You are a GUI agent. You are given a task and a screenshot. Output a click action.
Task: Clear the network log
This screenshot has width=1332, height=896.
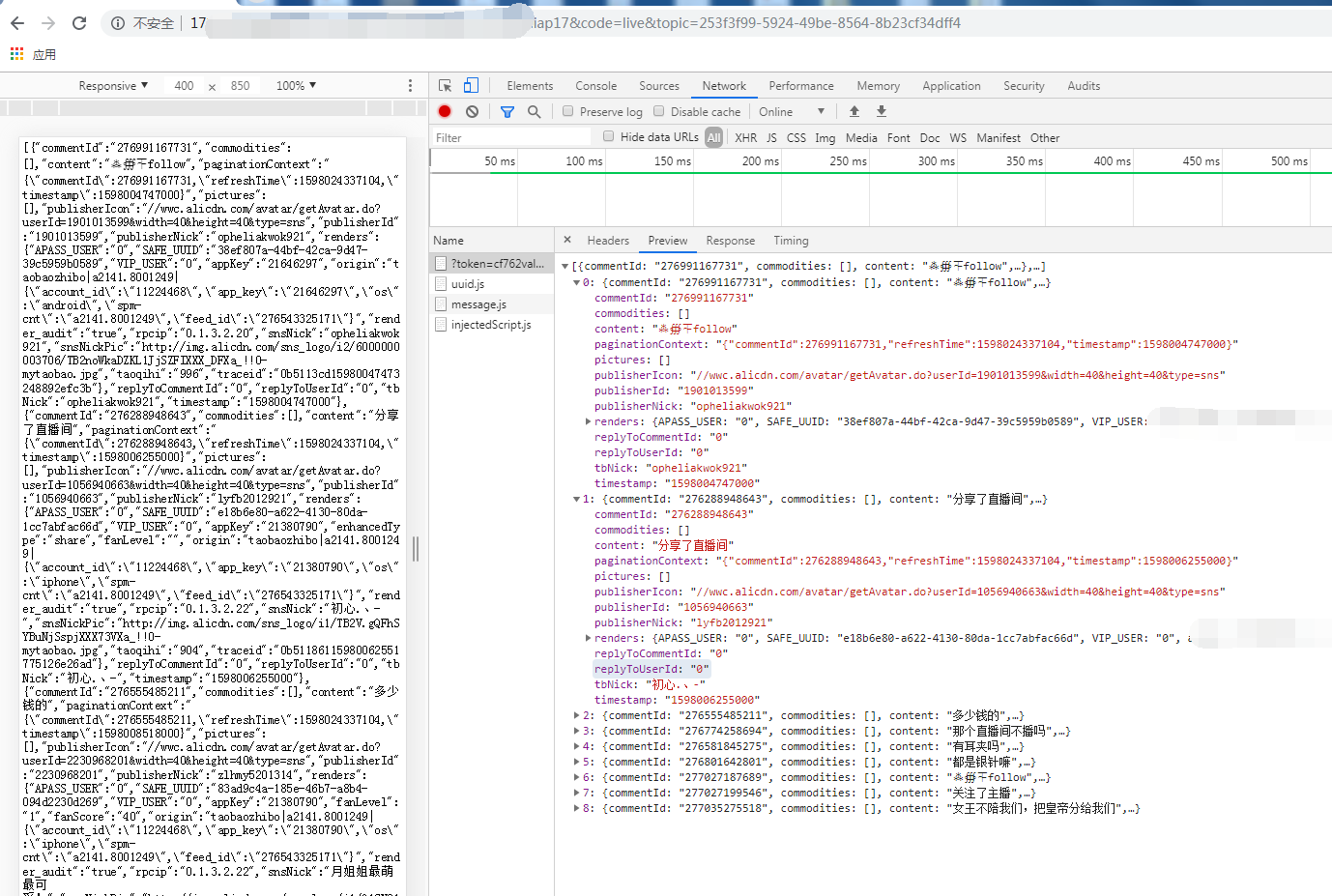pos(472,112)
